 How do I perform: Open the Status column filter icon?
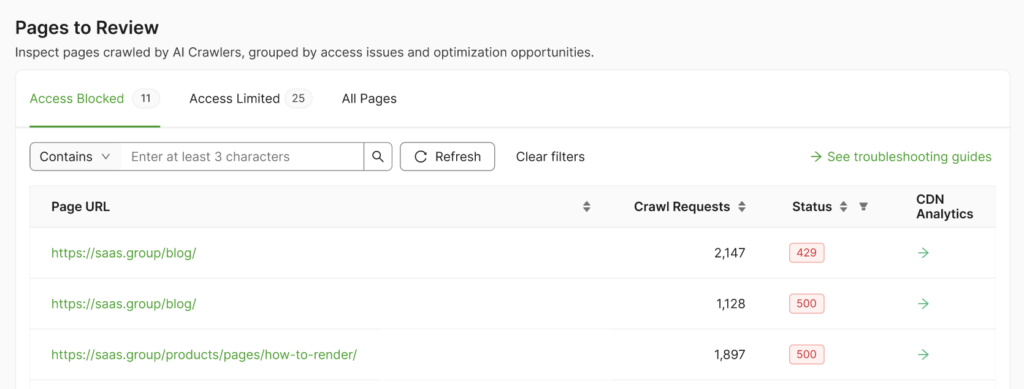(x=863, y=207)
